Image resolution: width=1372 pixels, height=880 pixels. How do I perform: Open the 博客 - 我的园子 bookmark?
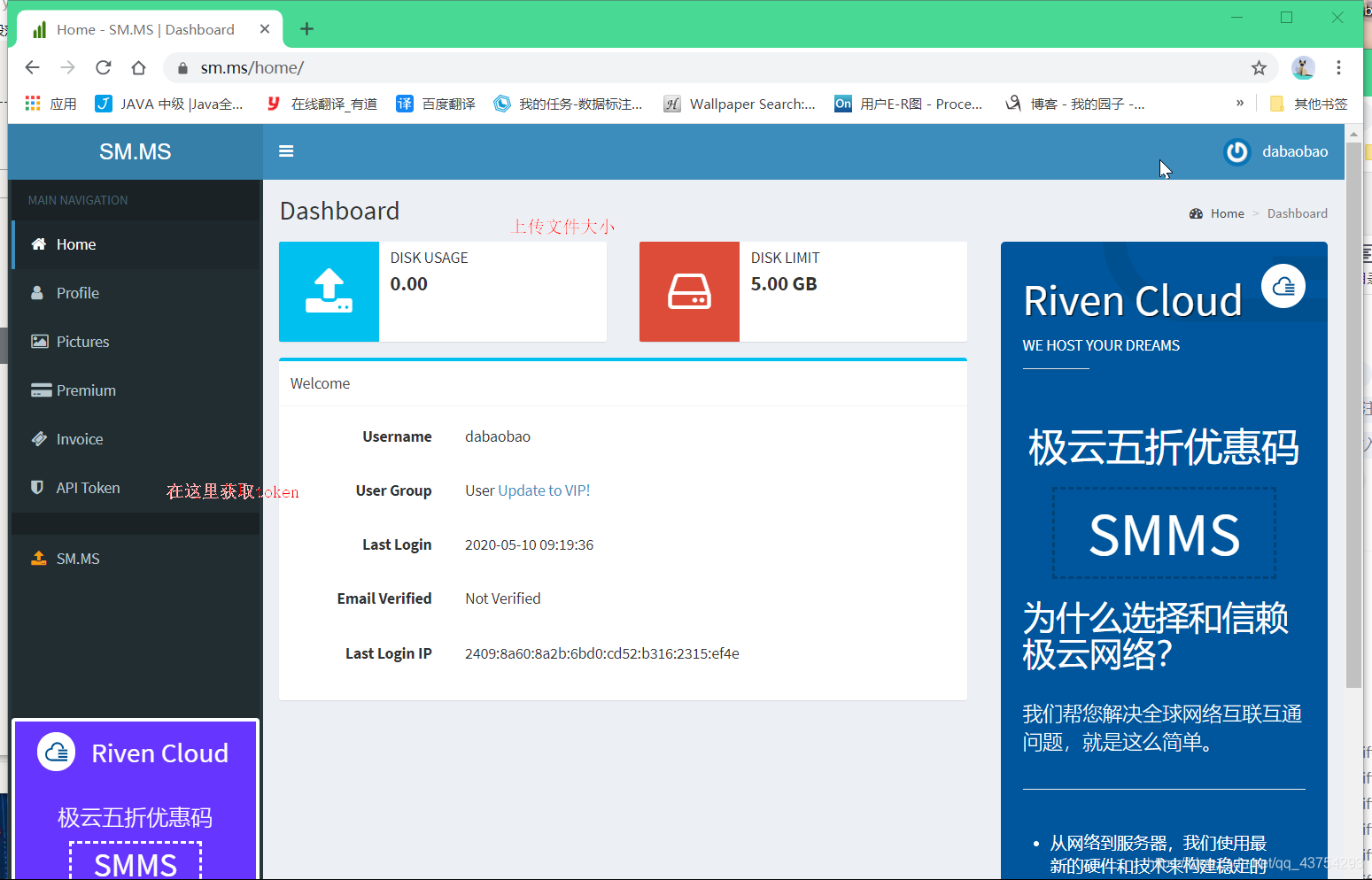[x=1075, y=104]
